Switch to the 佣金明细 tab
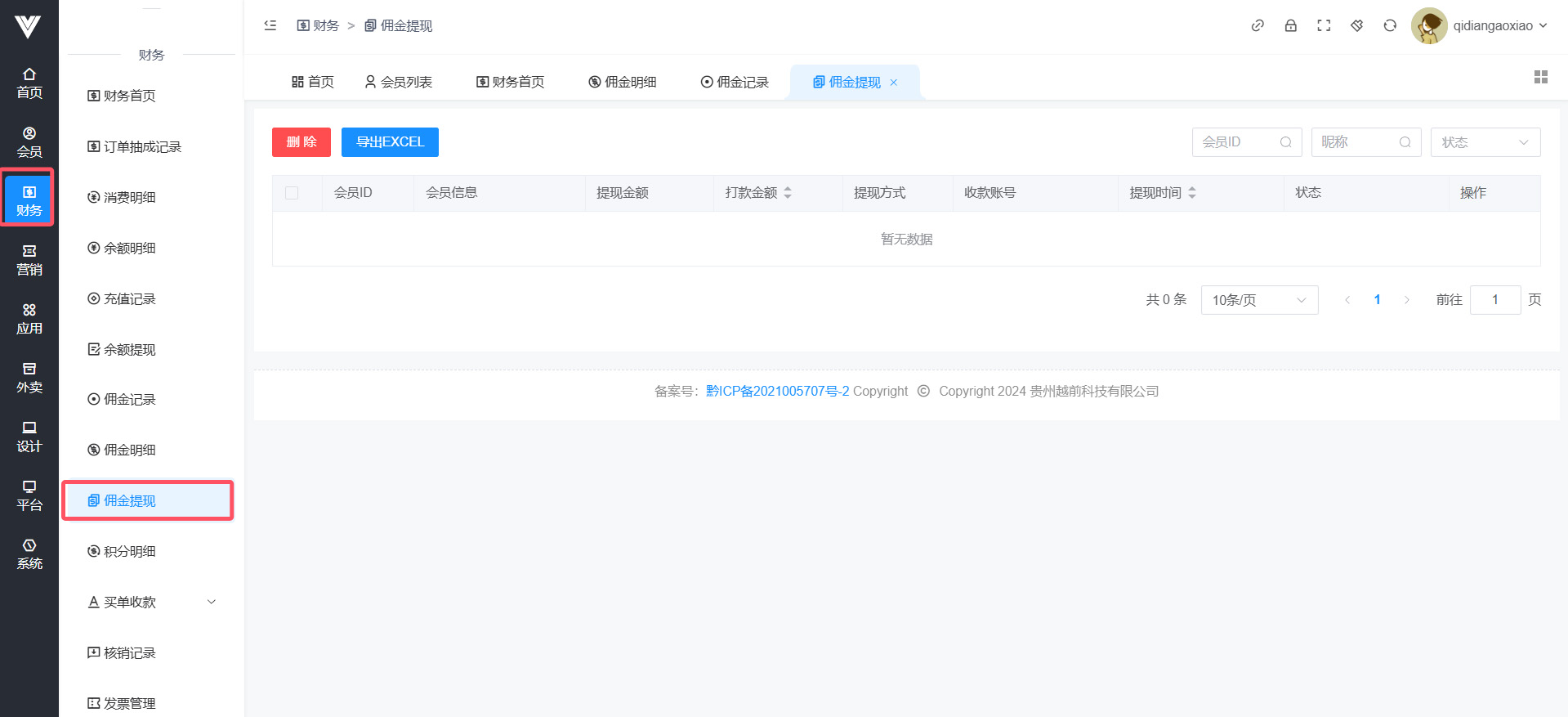This screenshot has height=717, width=1568. pos(623,82)
